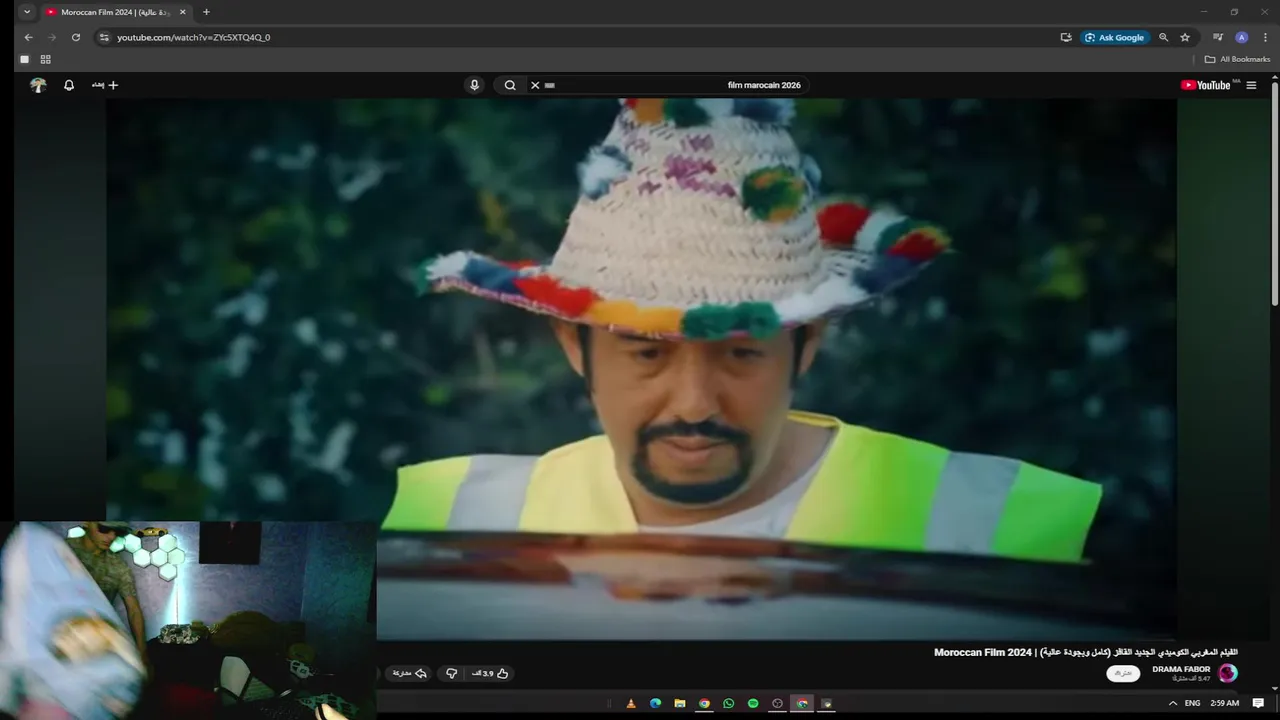
Task: Go forward with the browser forward arrow
Action: click(x=52, y=37)
